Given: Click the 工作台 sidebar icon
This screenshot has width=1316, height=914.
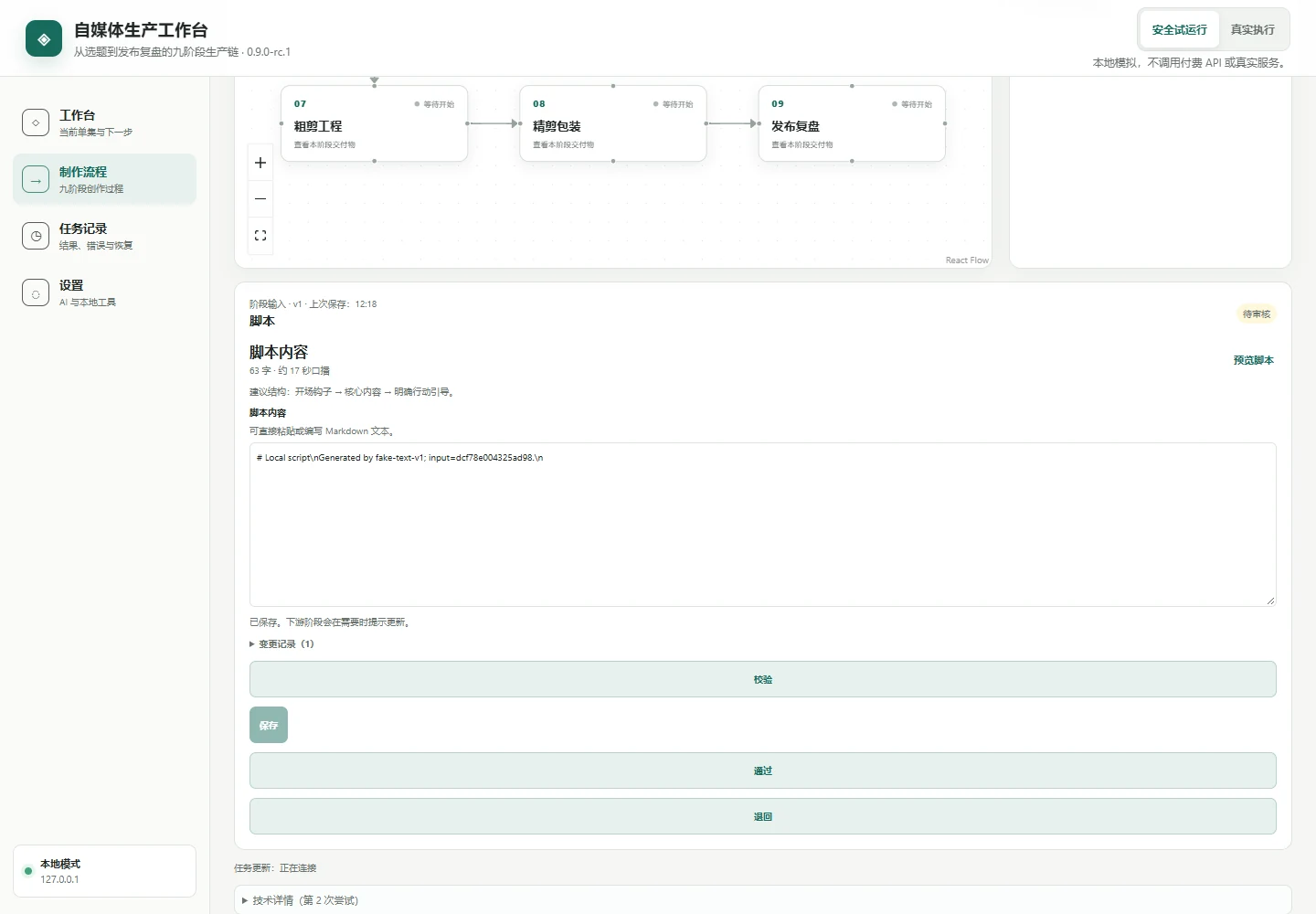Looking at the screenshot, I should tap(36, 122).
